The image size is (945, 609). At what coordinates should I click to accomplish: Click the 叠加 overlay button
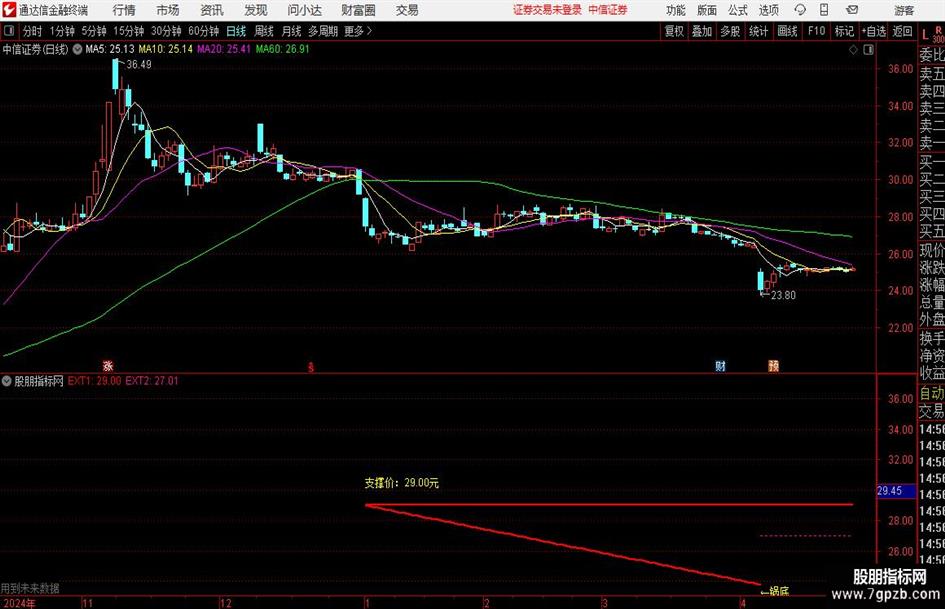[x=702, y=31]
